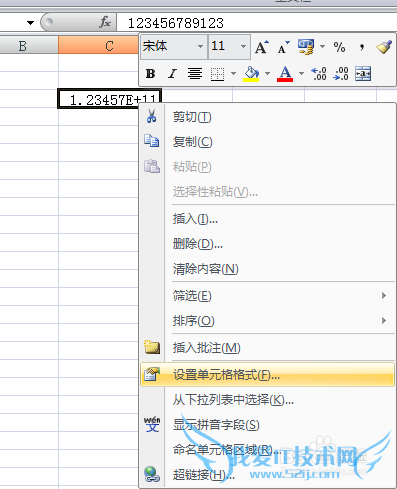Choose 复制(C) from context menu

pyautogui.click(x=267, y=142)
